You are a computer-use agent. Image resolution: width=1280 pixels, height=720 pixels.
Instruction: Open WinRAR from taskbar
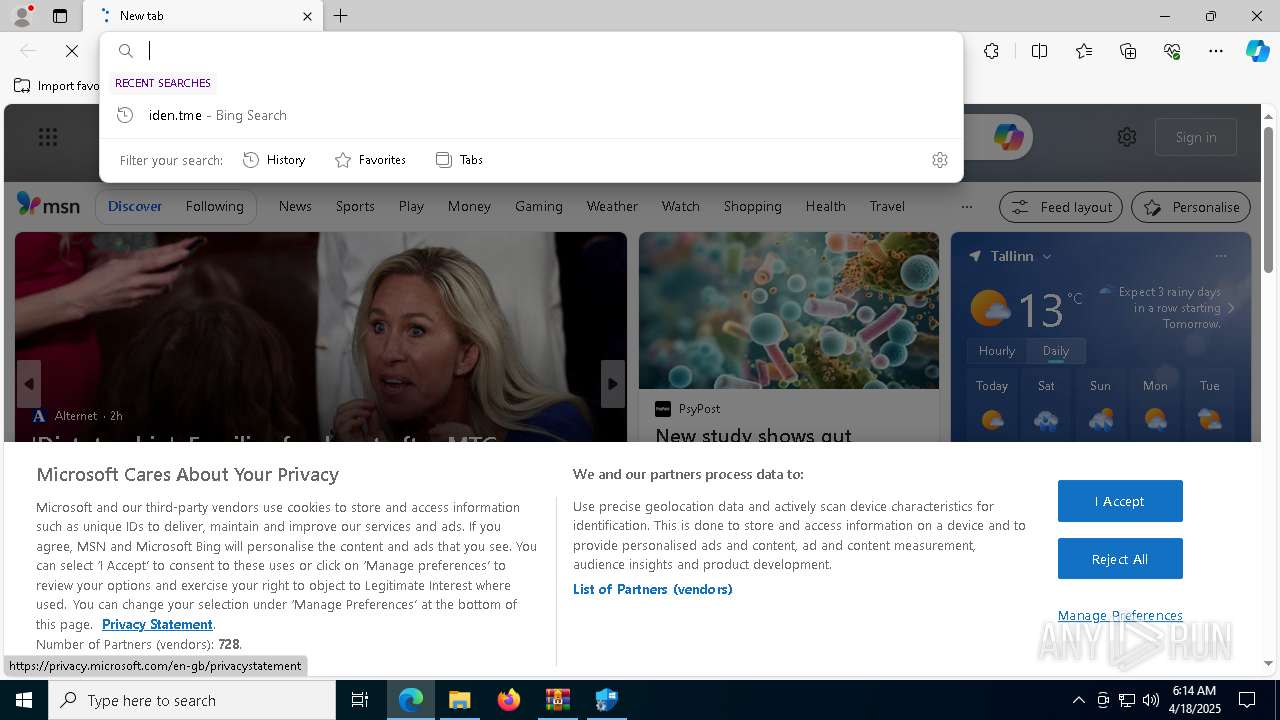[557, 700]
